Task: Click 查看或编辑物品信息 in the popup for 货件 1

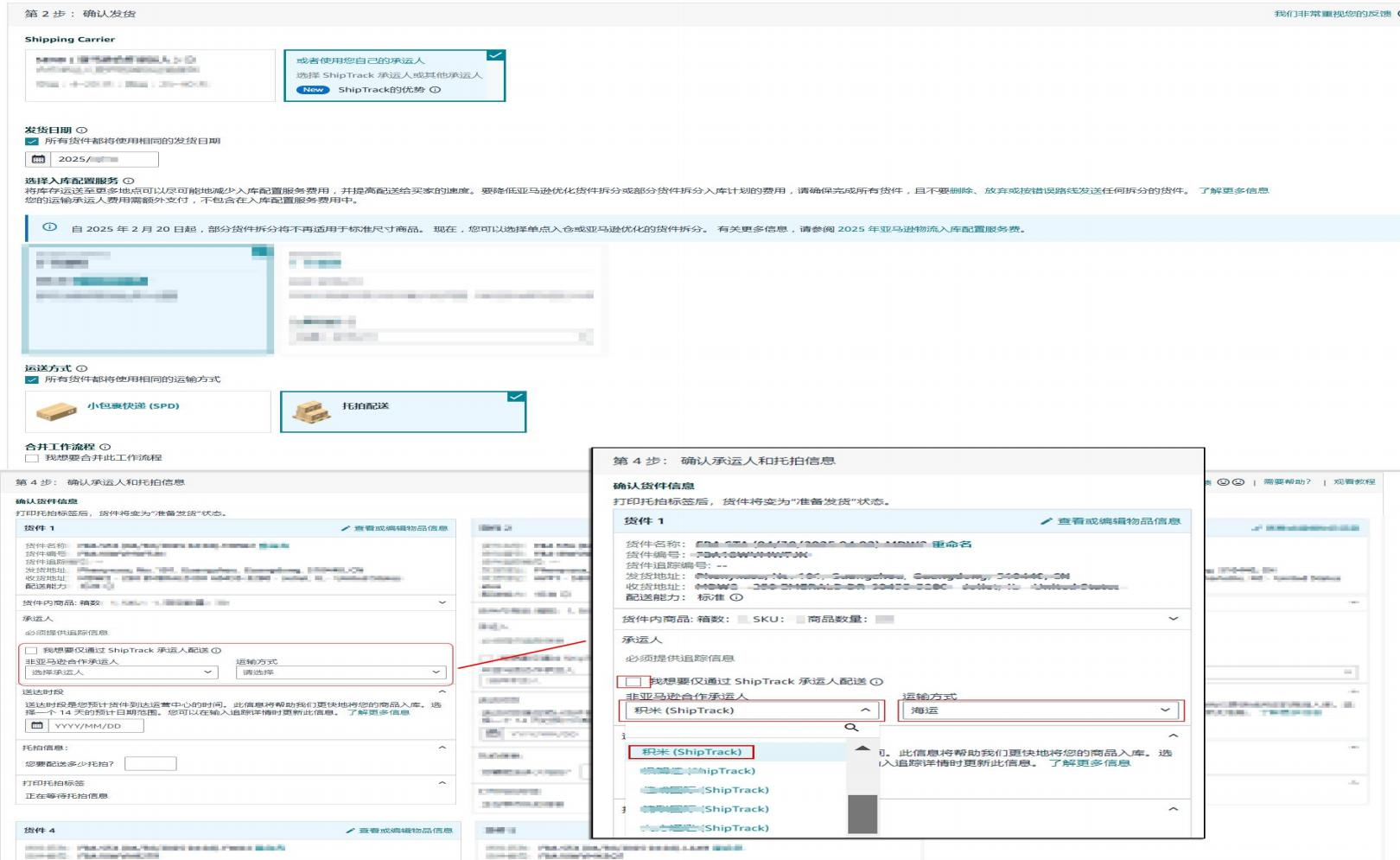Action: [x=1110, y=521]
